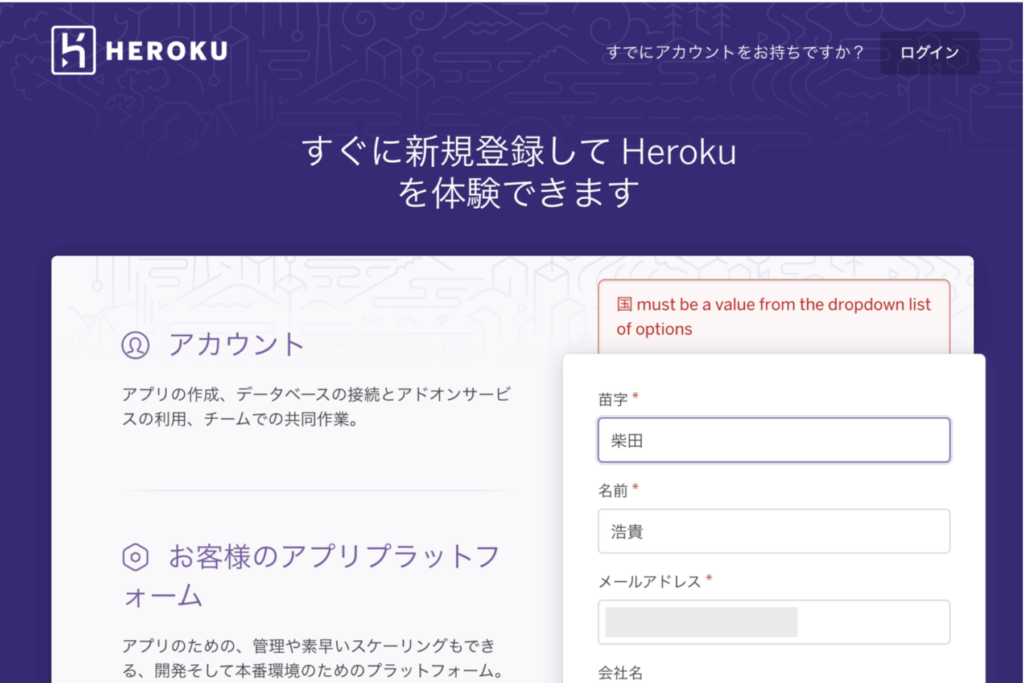
Task: Click the HEROKU wordmark text
Action: [x=169, y=51]
